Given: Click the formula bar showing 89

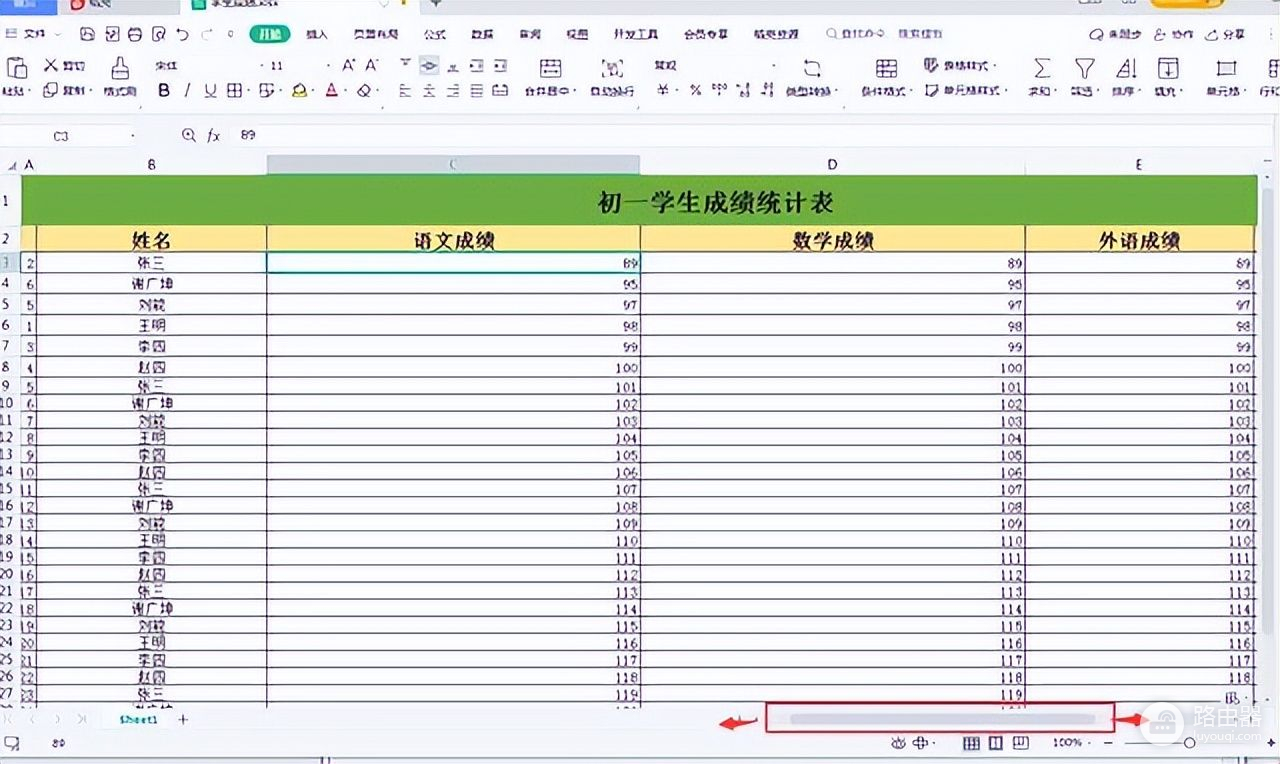Looking at the screenshot, I should 750,135.
